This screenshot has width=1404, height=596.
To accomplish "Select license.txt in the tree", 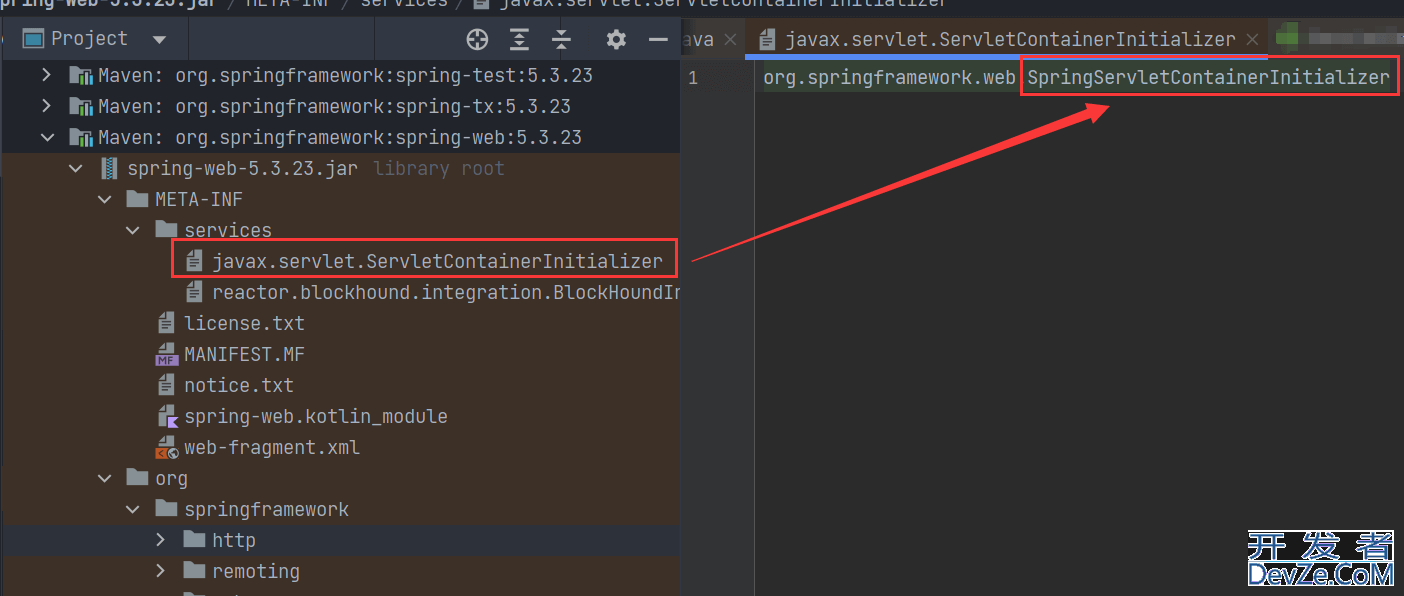I will pos(244,323).
